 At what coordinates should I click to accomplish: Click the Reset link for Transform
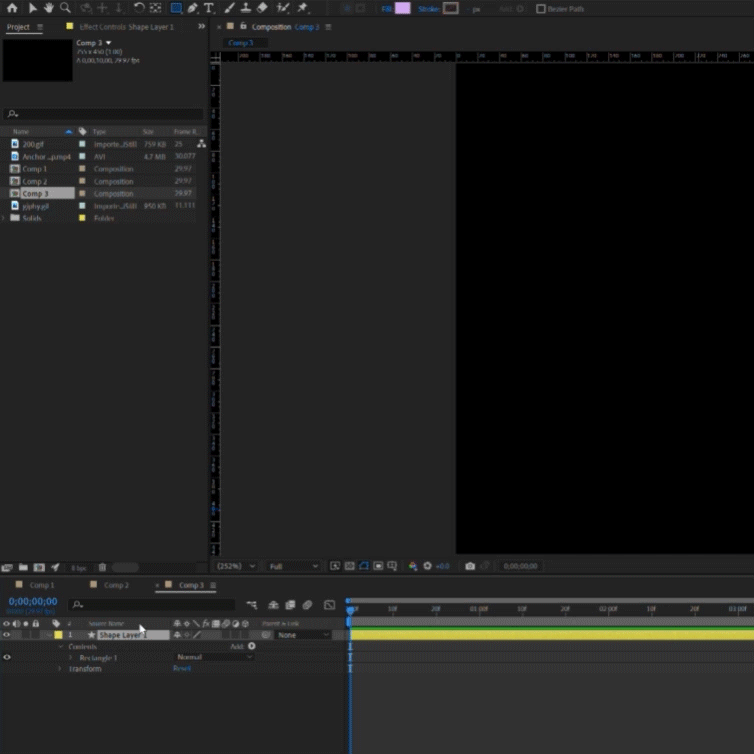(x=181, y=668)
